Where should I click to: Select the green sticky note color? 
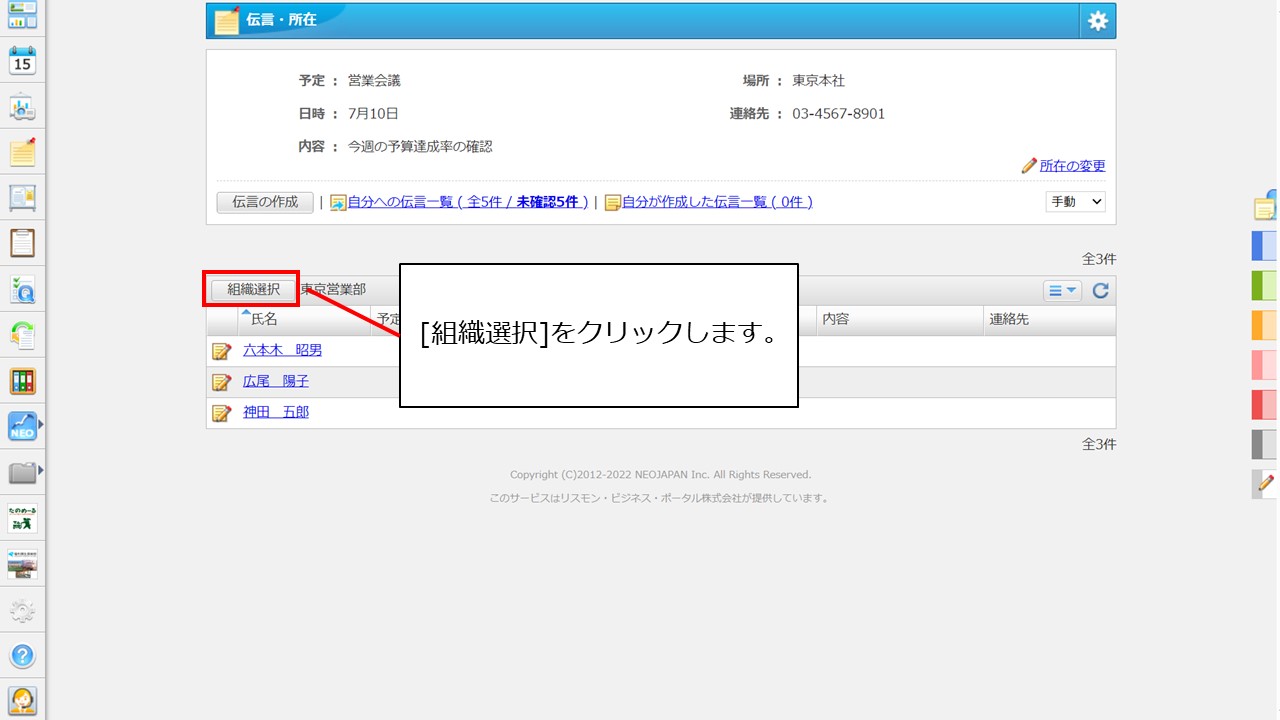coord(1264,285)
